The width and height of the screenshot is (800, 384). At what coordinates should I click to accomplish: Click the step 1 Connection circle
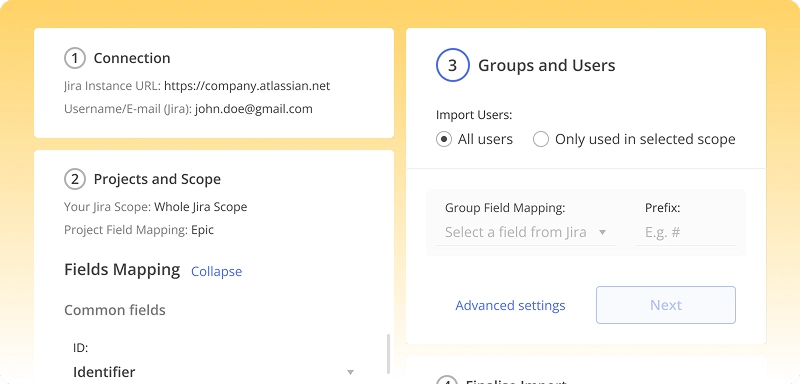74,58
